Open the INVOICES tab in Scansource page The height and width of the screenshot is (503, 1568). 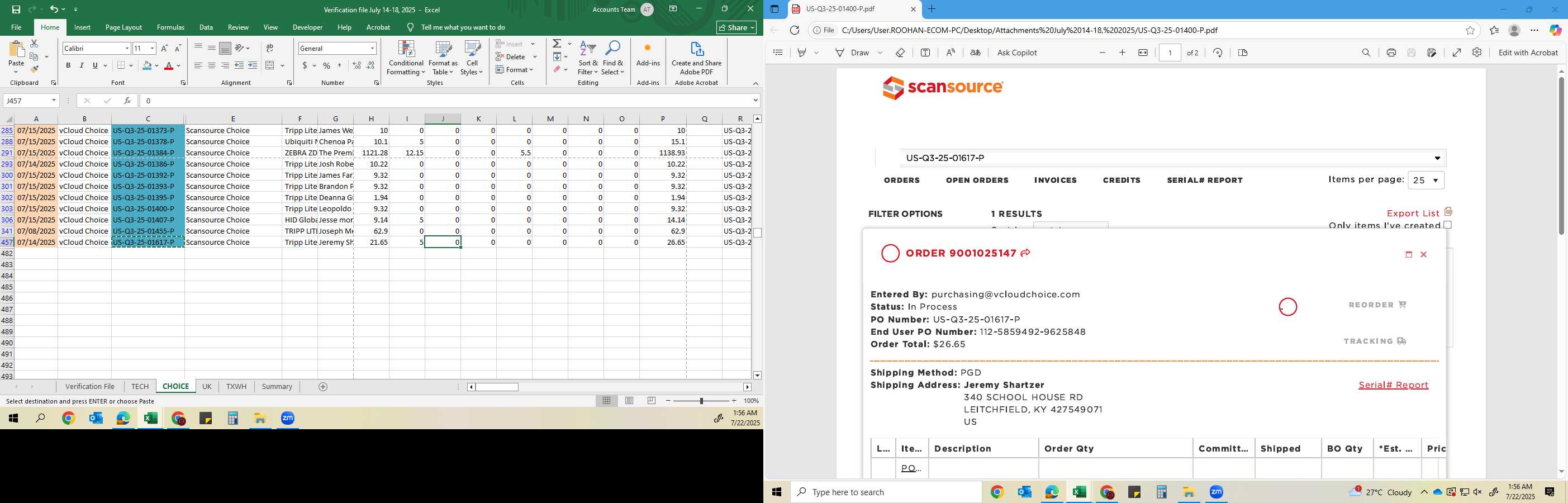[1056, 181]
